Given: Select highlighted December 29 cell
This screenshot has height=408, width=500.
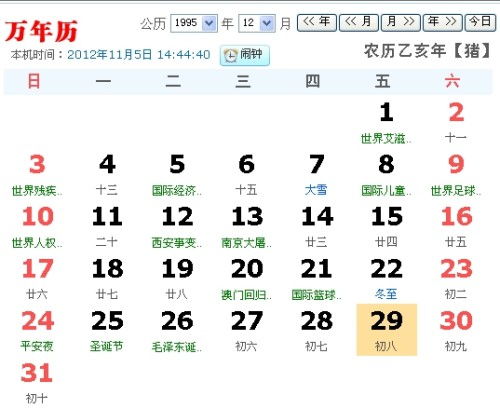Looking at the screenshot, I should 387,330.
